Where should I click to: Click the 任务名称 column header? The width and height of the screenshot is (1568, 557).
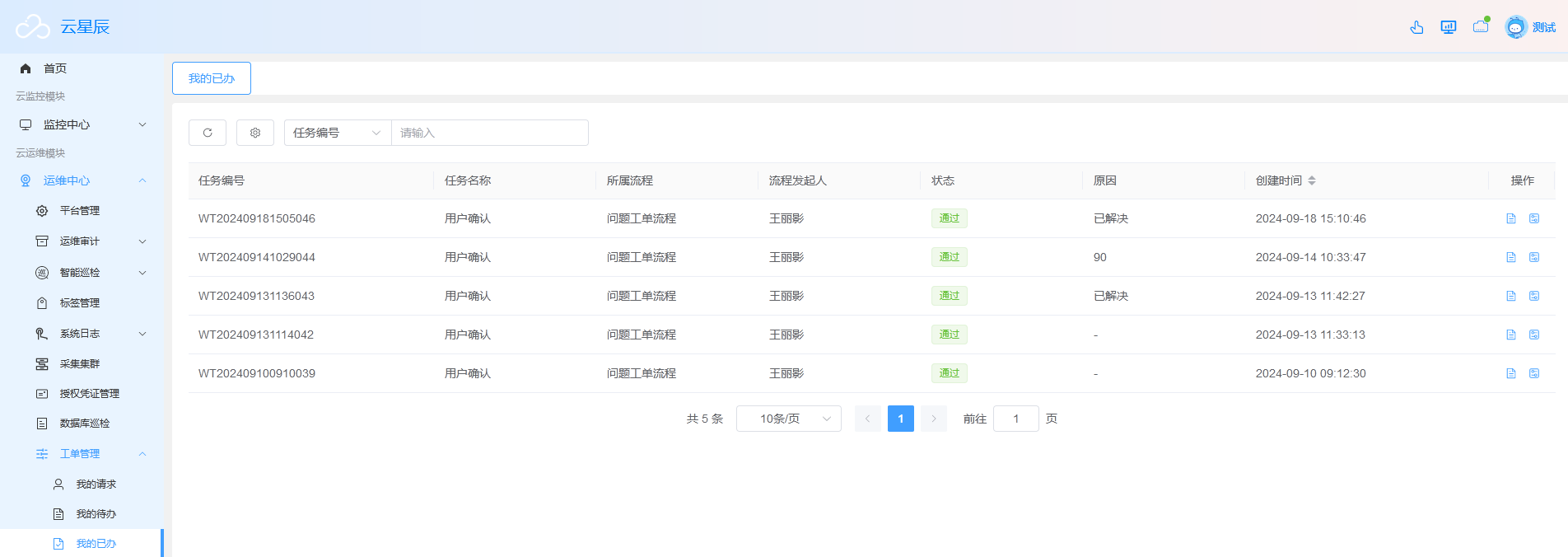pos(468,180)
